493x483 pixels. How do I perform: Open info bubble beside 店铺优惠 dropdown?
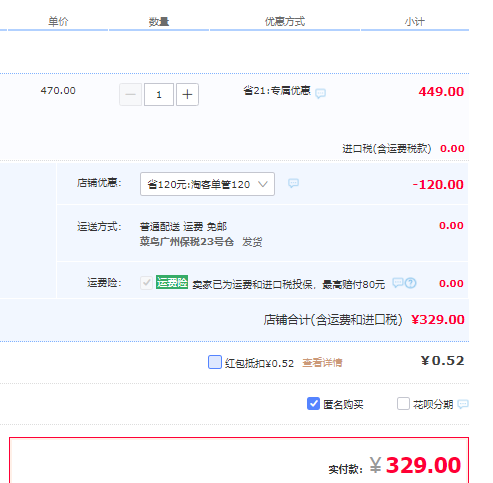(x=293, y=183)
